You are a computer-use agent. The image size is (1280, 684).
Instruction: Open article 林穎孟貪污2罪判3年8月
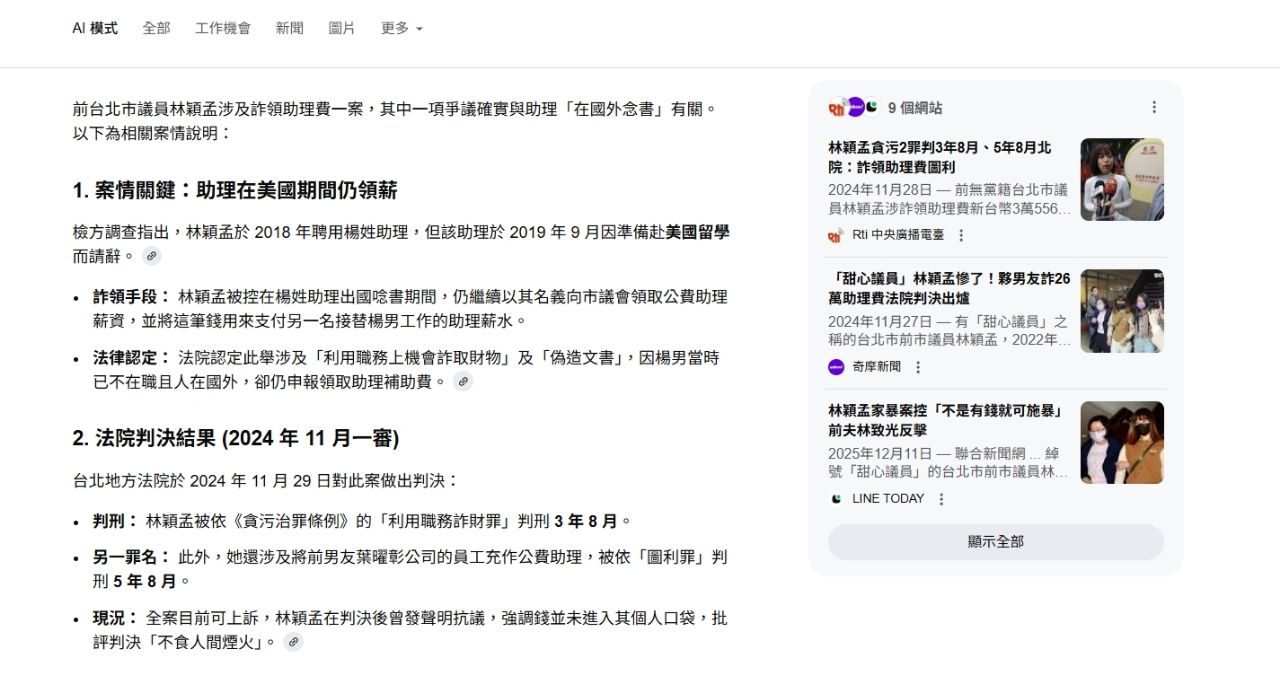[939, 157]
